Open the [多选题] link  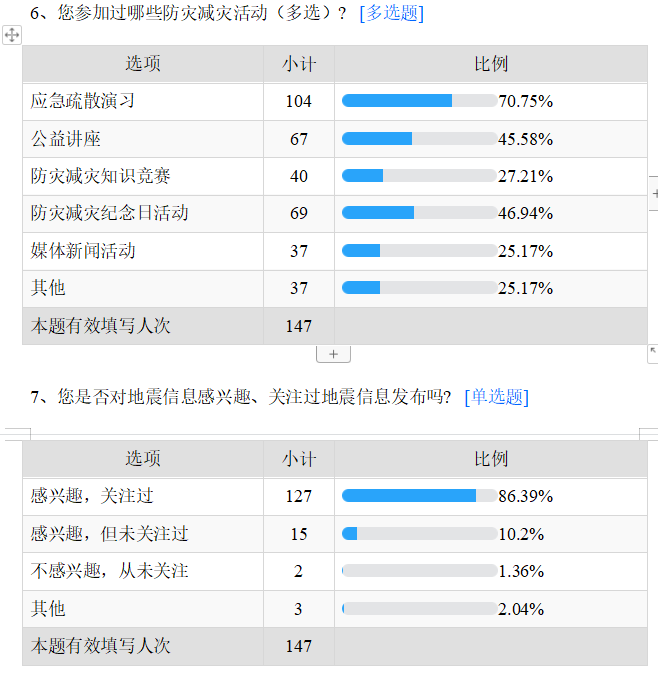(392, 13)
